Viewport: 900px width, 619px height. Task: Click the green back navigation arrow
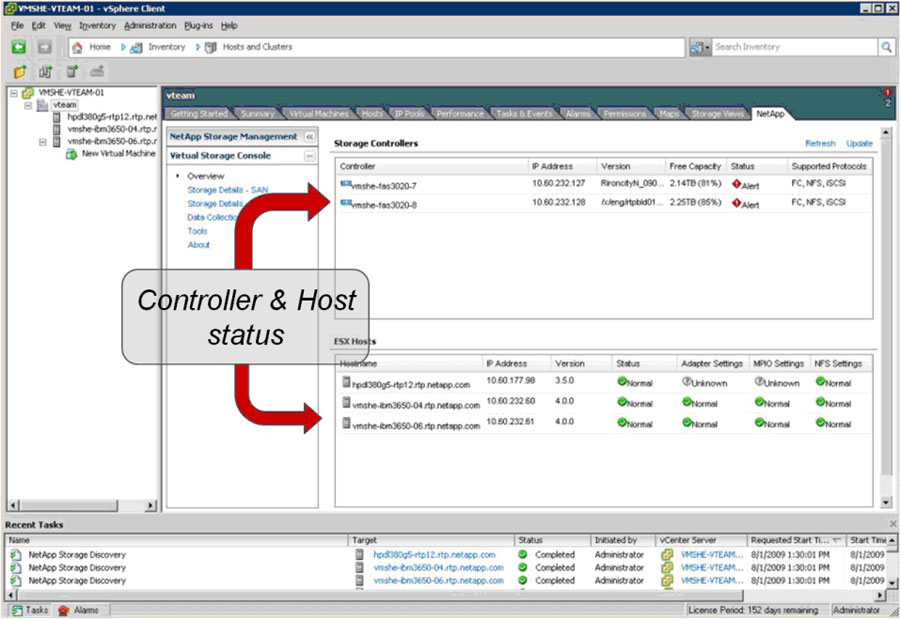pos(19,47)
